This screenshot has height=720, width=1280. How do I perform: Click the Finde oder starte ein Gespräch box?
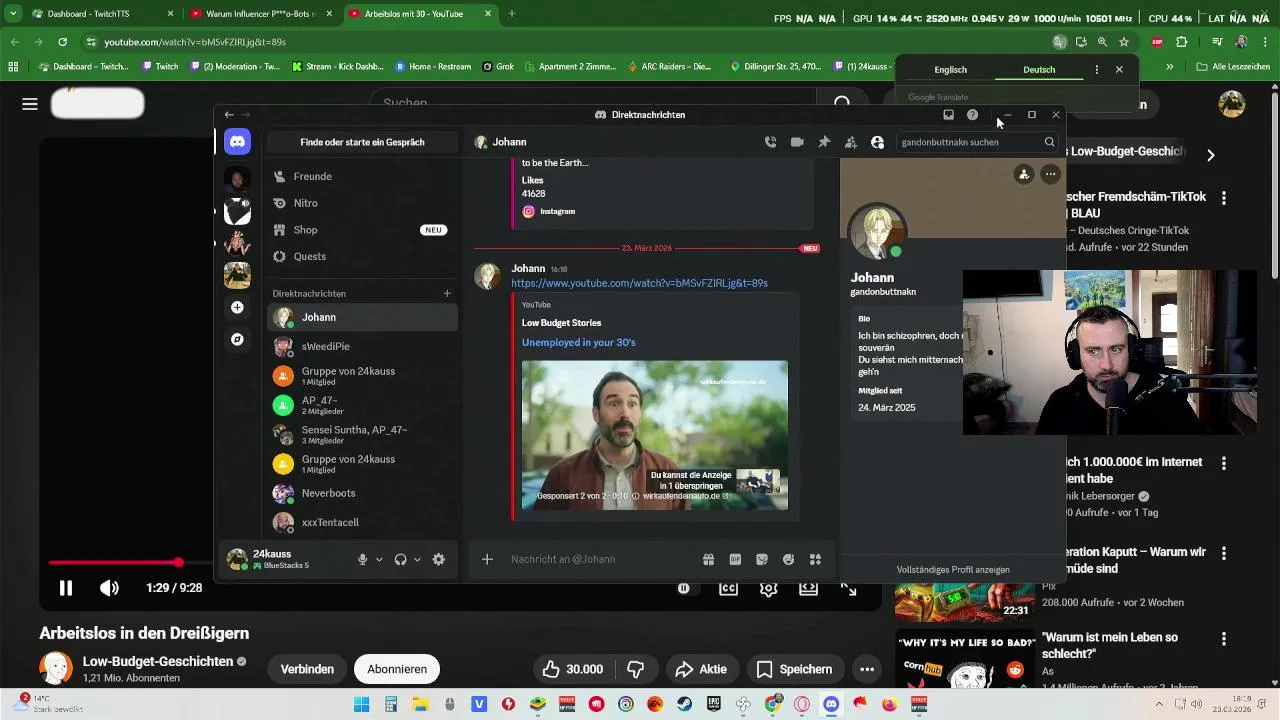click(362, 142)
